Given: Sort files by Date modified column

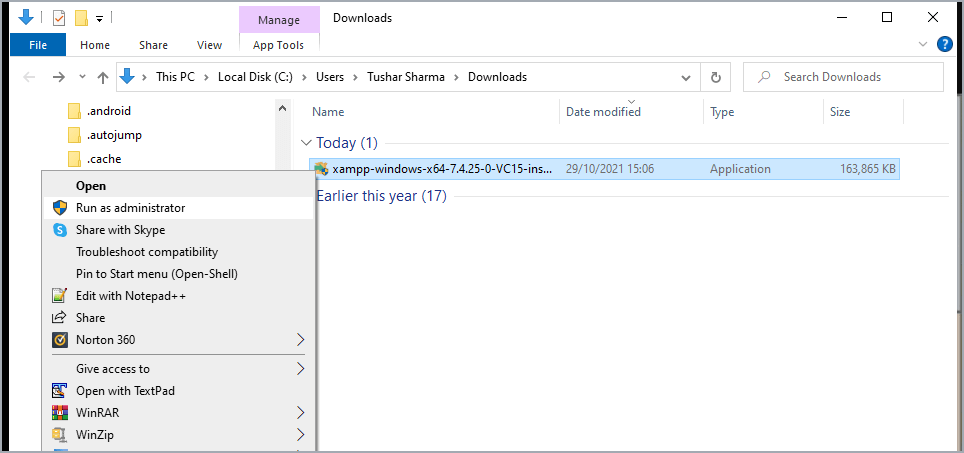Looking at the screenshot, I should click(x=603, y=112).
